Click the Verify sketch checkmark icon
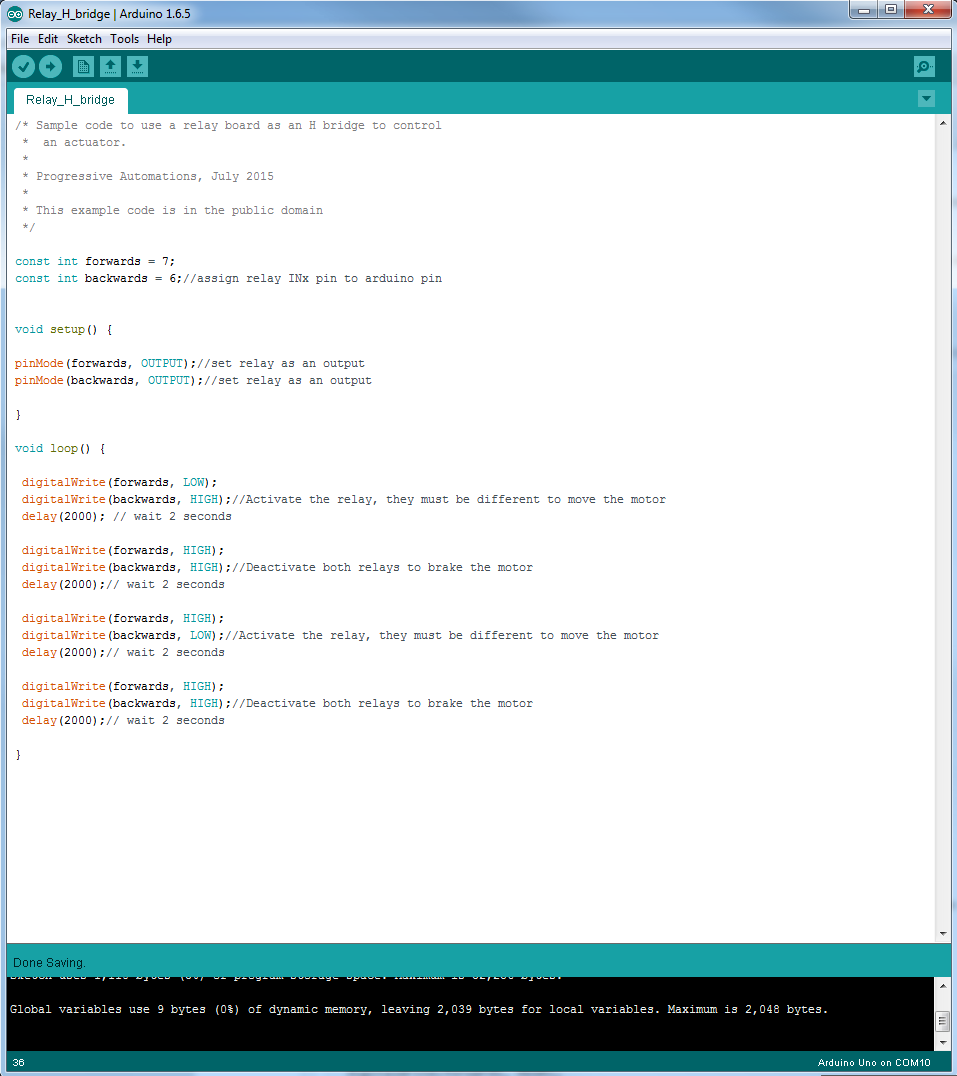957x1076 pixels. 23,67
